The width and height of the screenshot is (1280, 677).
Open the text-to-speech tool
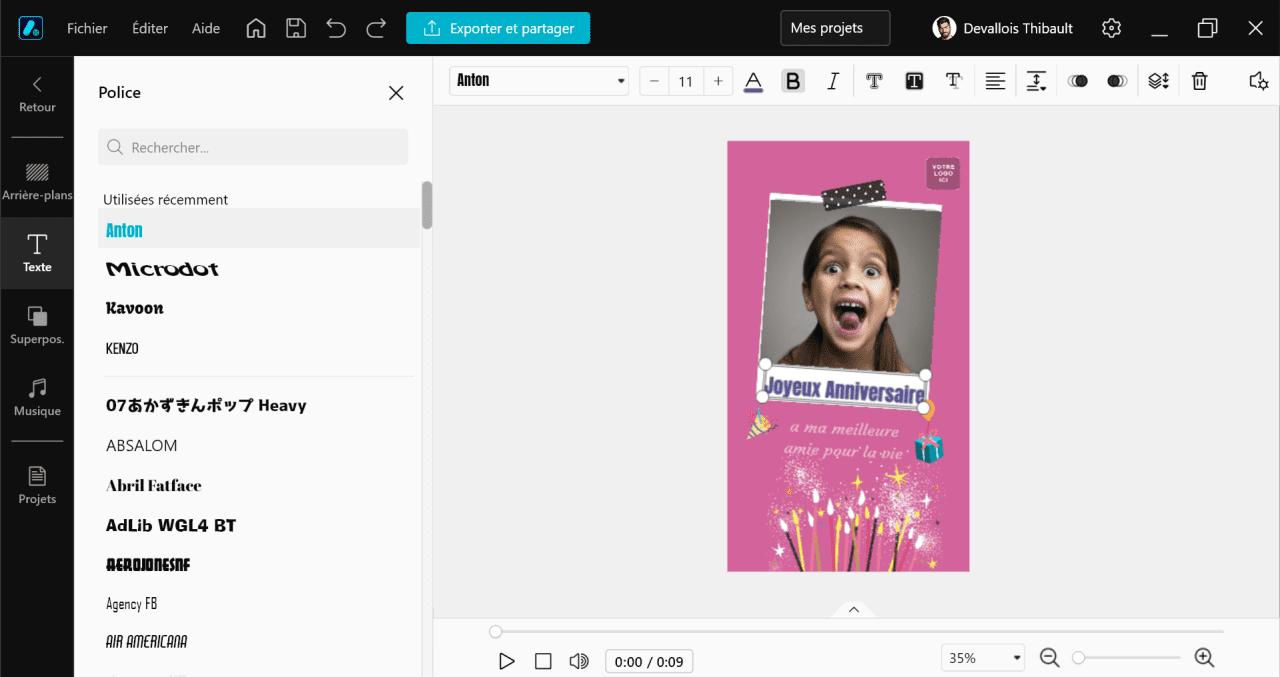pos(1258,80)
